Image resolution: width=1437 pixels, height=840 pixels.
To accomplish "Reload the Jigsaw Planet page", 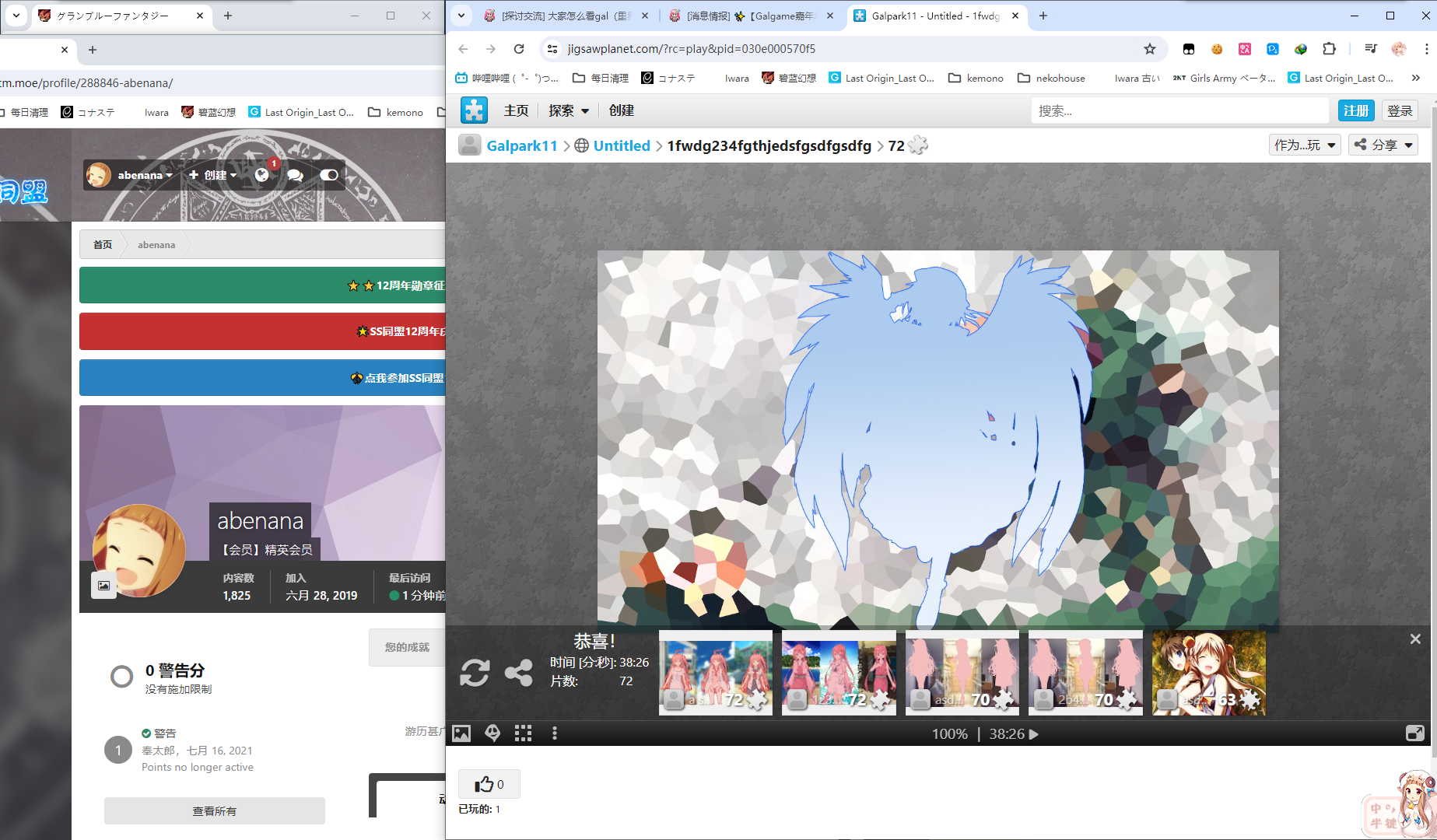I will [519, 49].
